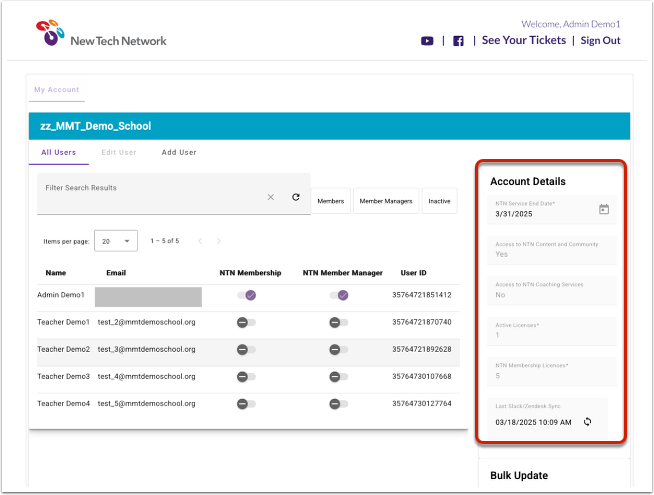Open the YouTube icon link
Image resolution: width=654 pixels, height=495 pixels.
427,41
